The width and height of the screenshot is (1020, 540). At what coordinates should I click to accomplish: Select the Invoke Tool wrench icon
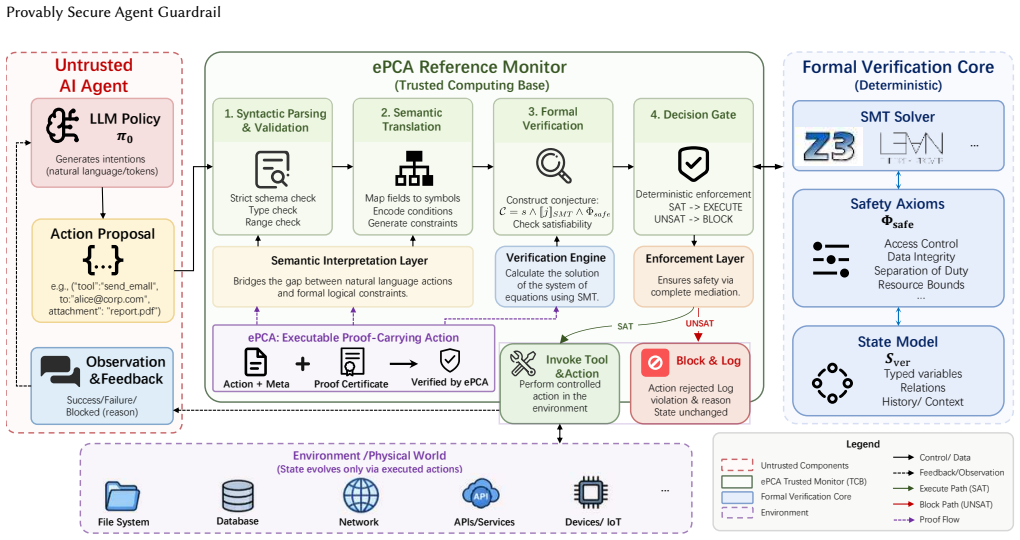pos(523,364)
